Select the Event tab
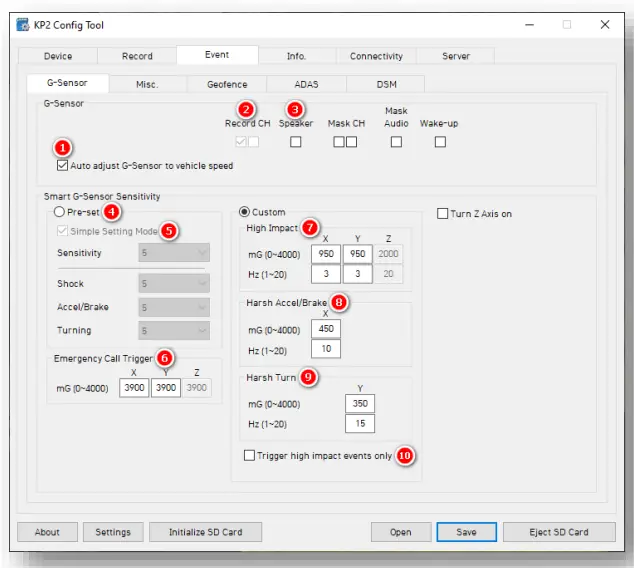Image resolution: width=634 pixels, height=568 pixels. pos(217,55)
